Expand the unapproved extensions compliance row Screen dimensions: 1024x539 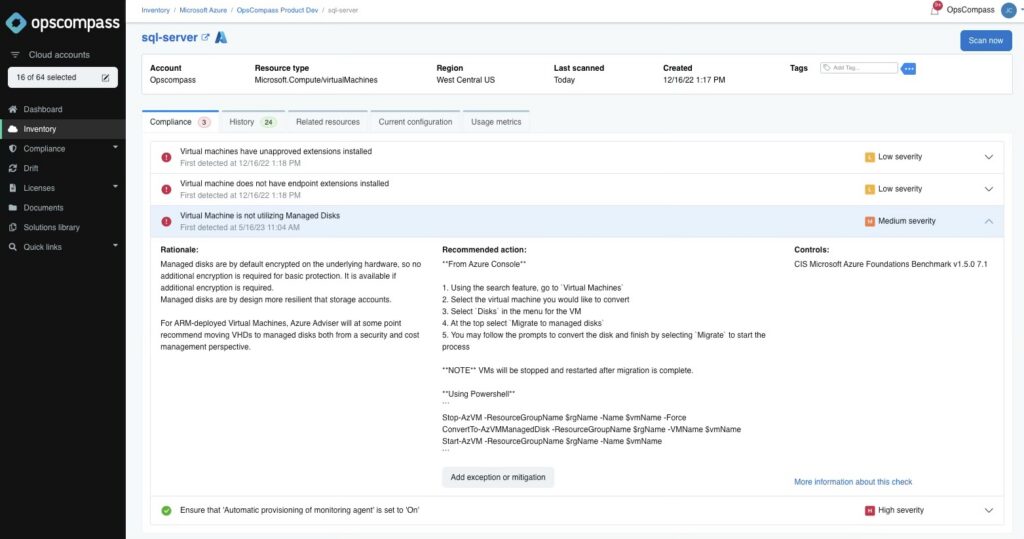(989, 157)
